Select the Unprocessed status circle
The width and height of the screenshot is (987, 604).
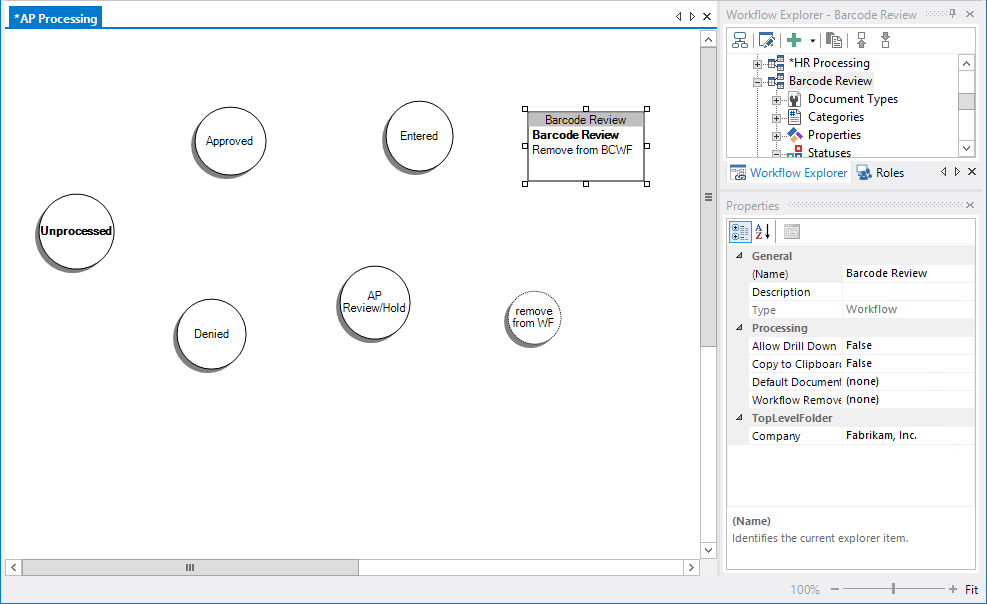click(x=76, y=231)
